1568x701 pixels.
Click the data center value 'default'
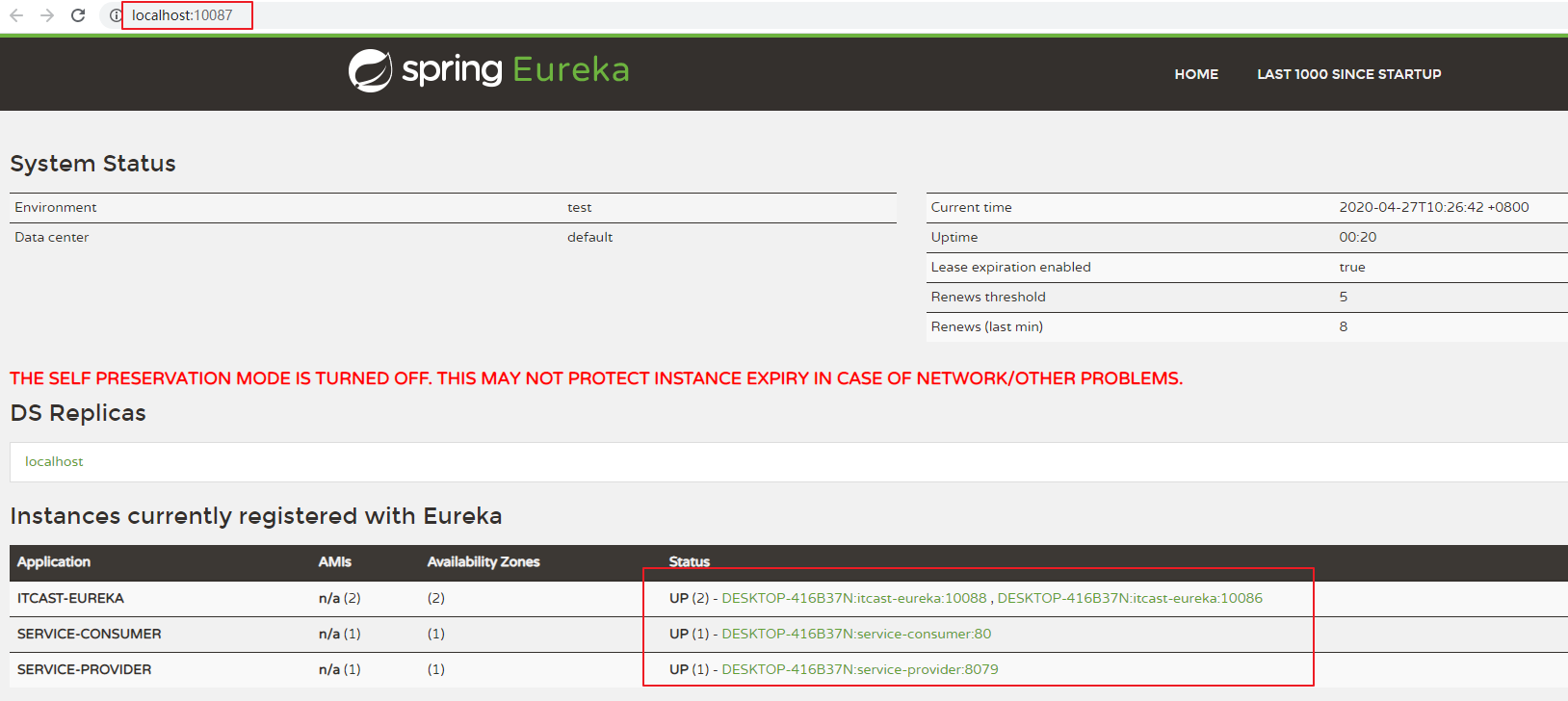click(x=590, y=237)
